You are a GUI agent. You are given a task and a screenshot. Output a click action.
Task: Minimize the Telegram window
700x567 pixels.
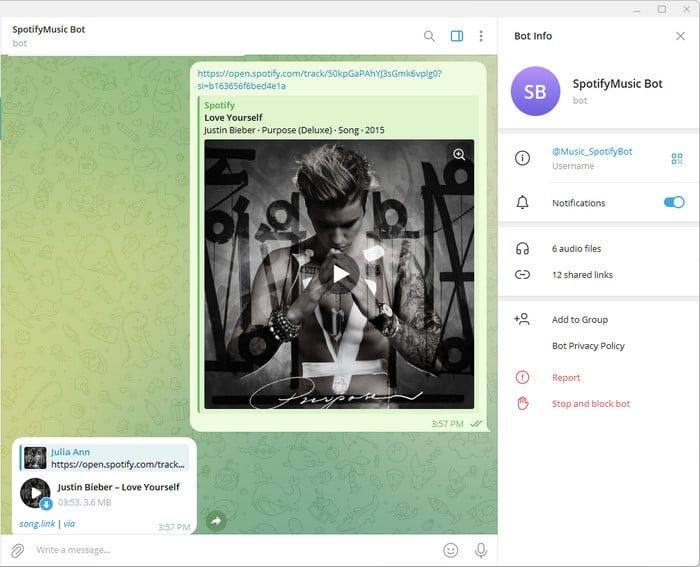point(637,9)
